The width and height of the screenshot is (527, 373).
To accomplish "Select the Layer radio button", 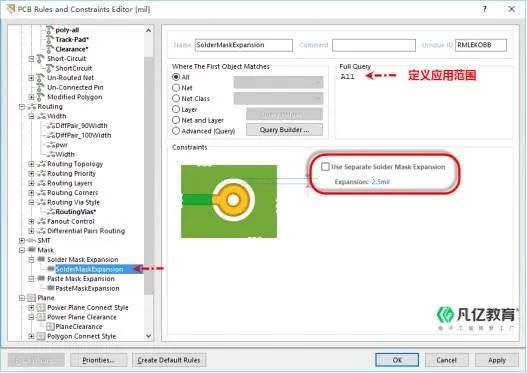I will tap(176, 109).
